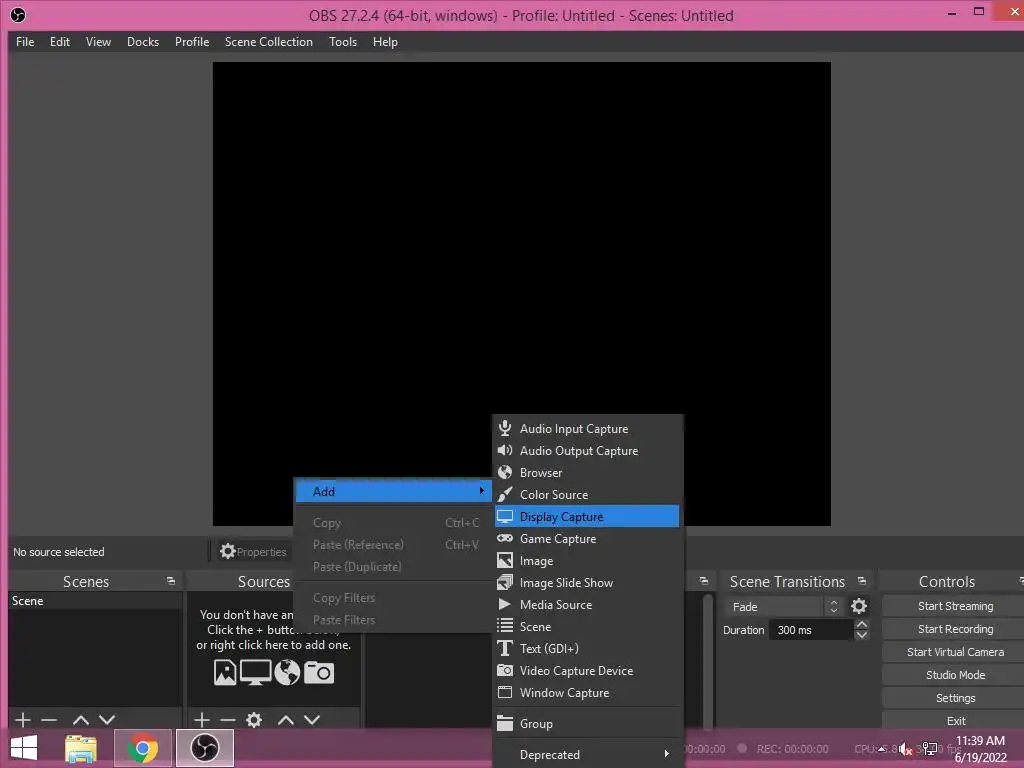The image size is (1024, 768).
Task: Click the Video Capture Device camera icon
Action: click(x=505, y=670)
